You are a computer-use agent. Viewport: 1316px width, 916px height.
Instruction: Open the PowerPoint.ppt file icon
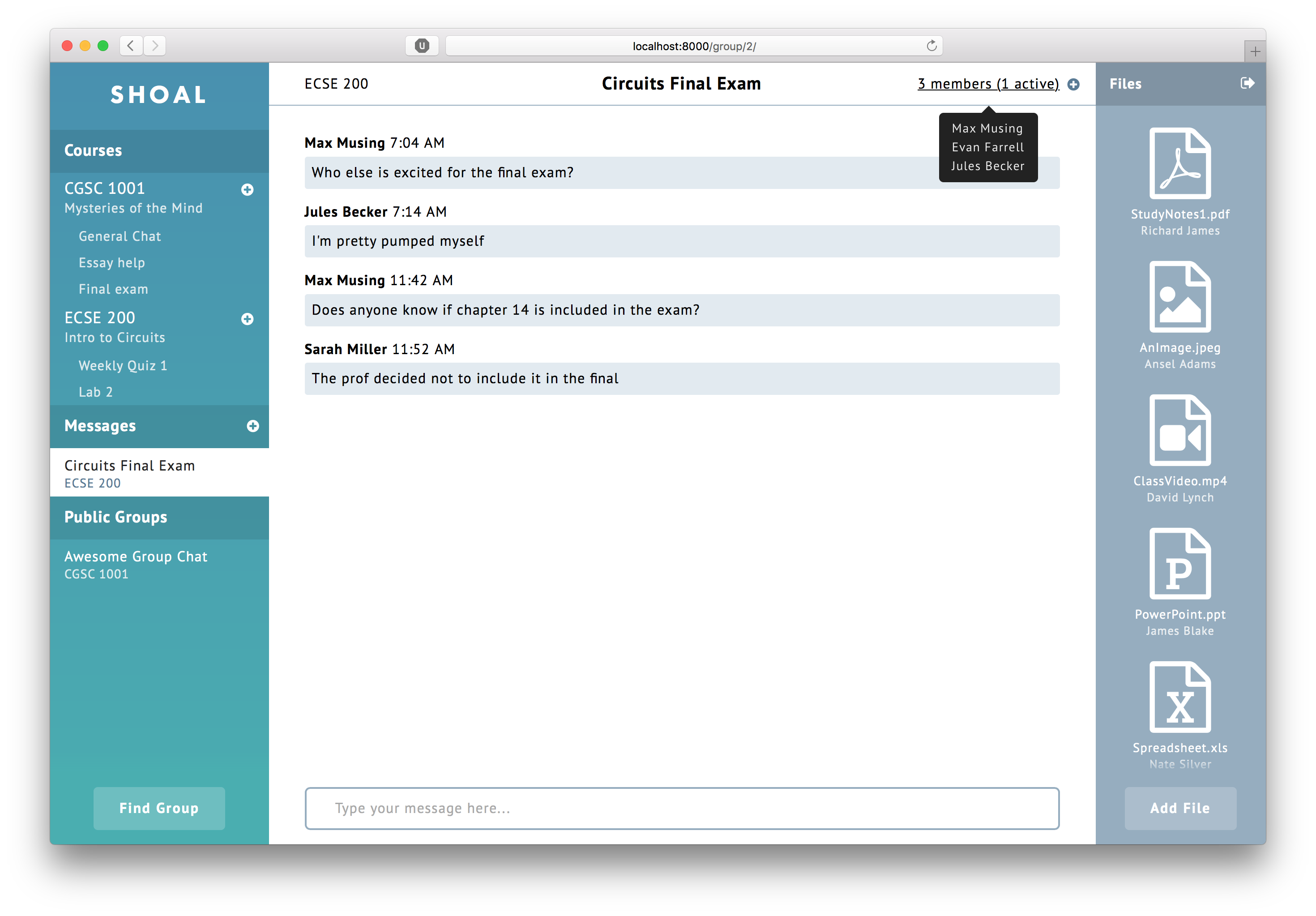1179,564
